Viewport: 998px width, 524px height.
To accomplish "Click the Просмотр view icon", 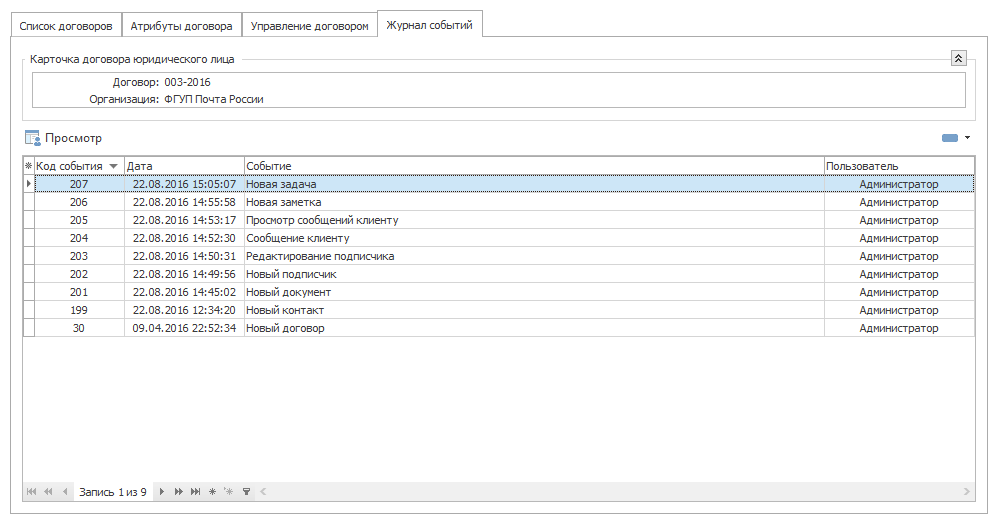I will coord(32,138).
